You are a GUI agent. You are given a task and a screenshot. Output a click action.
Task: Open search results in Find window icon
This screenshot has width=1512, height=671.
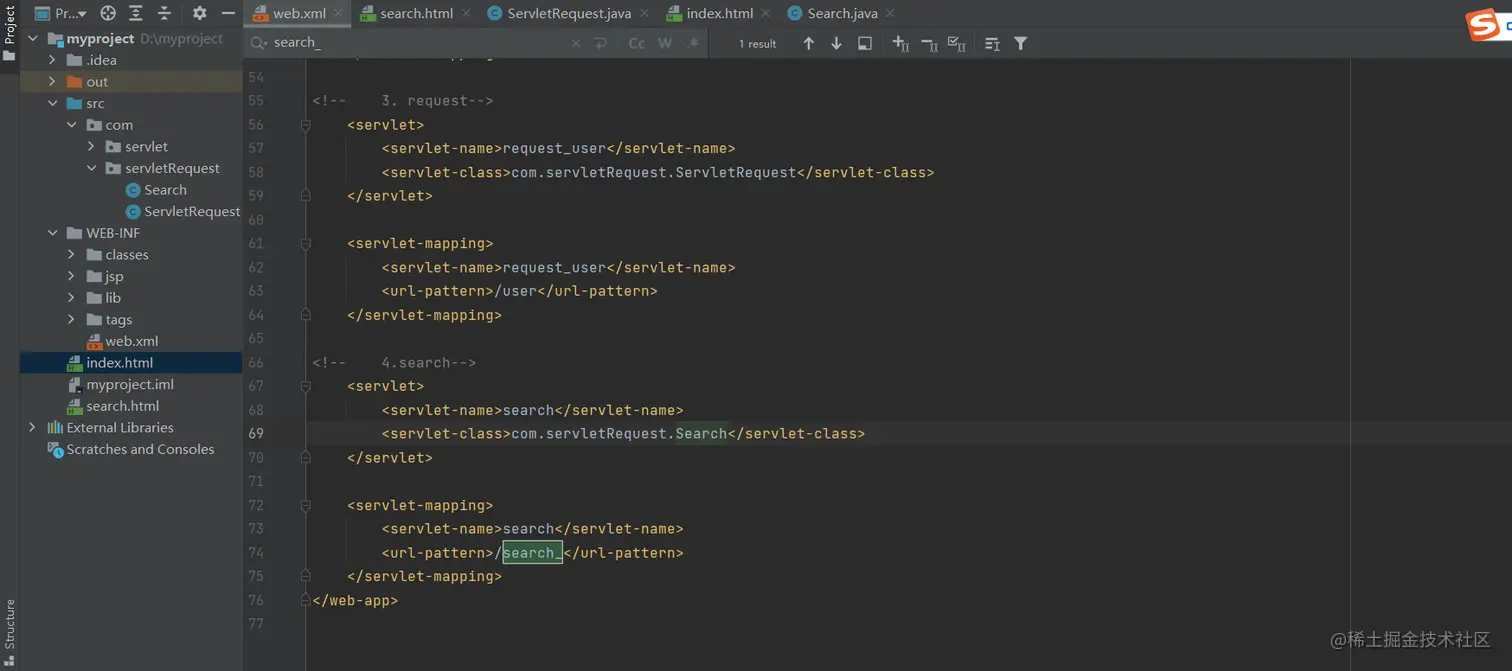[x=865, y=43]
